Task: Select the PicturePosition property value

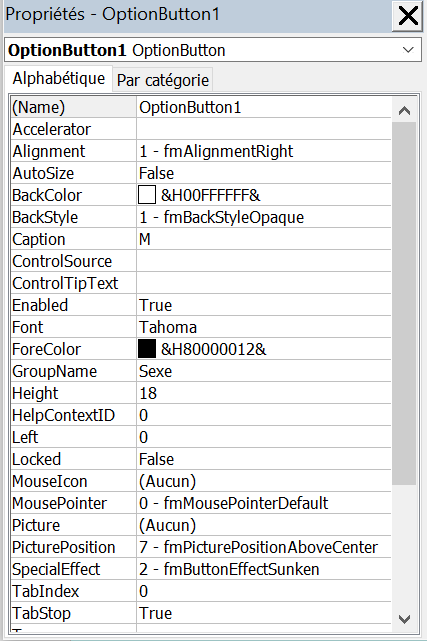Action: pos(264,547)
